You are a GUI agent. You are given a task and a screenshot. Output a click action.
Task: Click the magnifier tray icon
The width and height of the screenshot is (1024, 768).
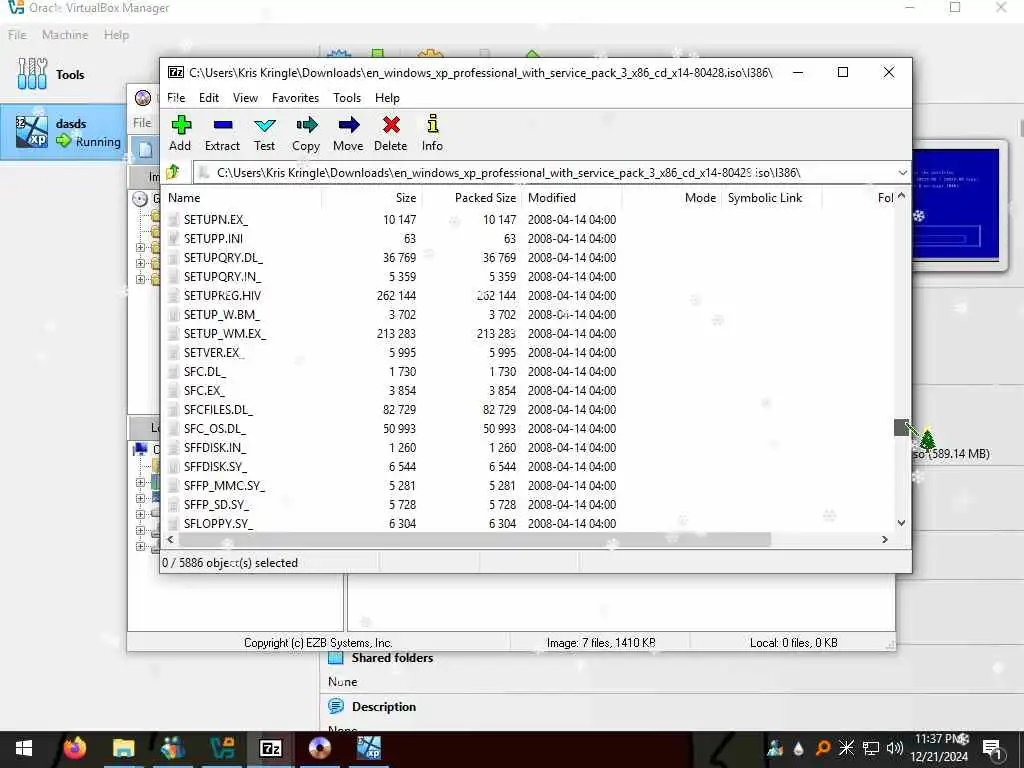point(823,748)
